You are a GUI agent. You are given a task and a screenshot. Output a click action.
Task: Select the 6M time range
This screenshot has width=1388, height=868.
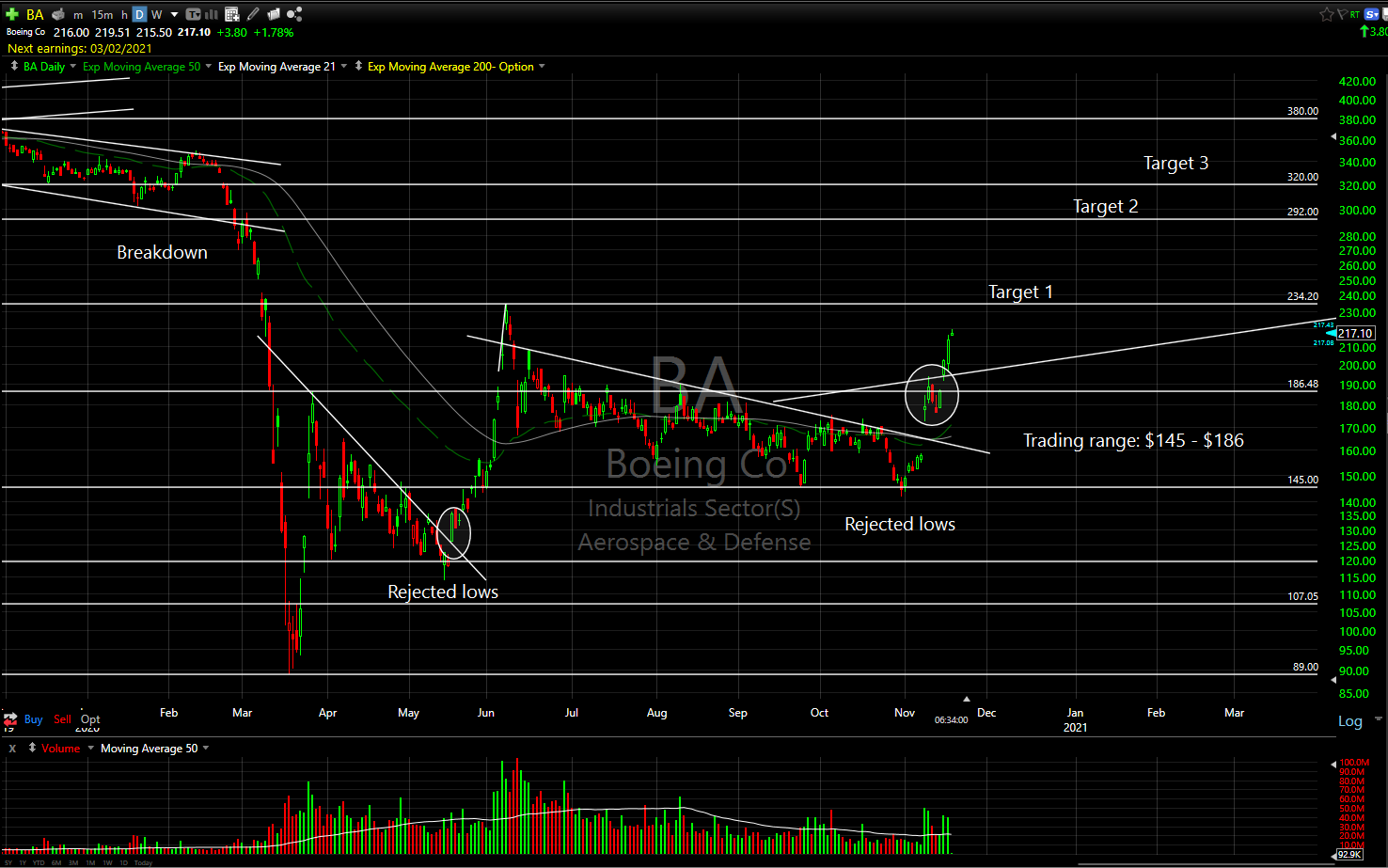[56, 862]
